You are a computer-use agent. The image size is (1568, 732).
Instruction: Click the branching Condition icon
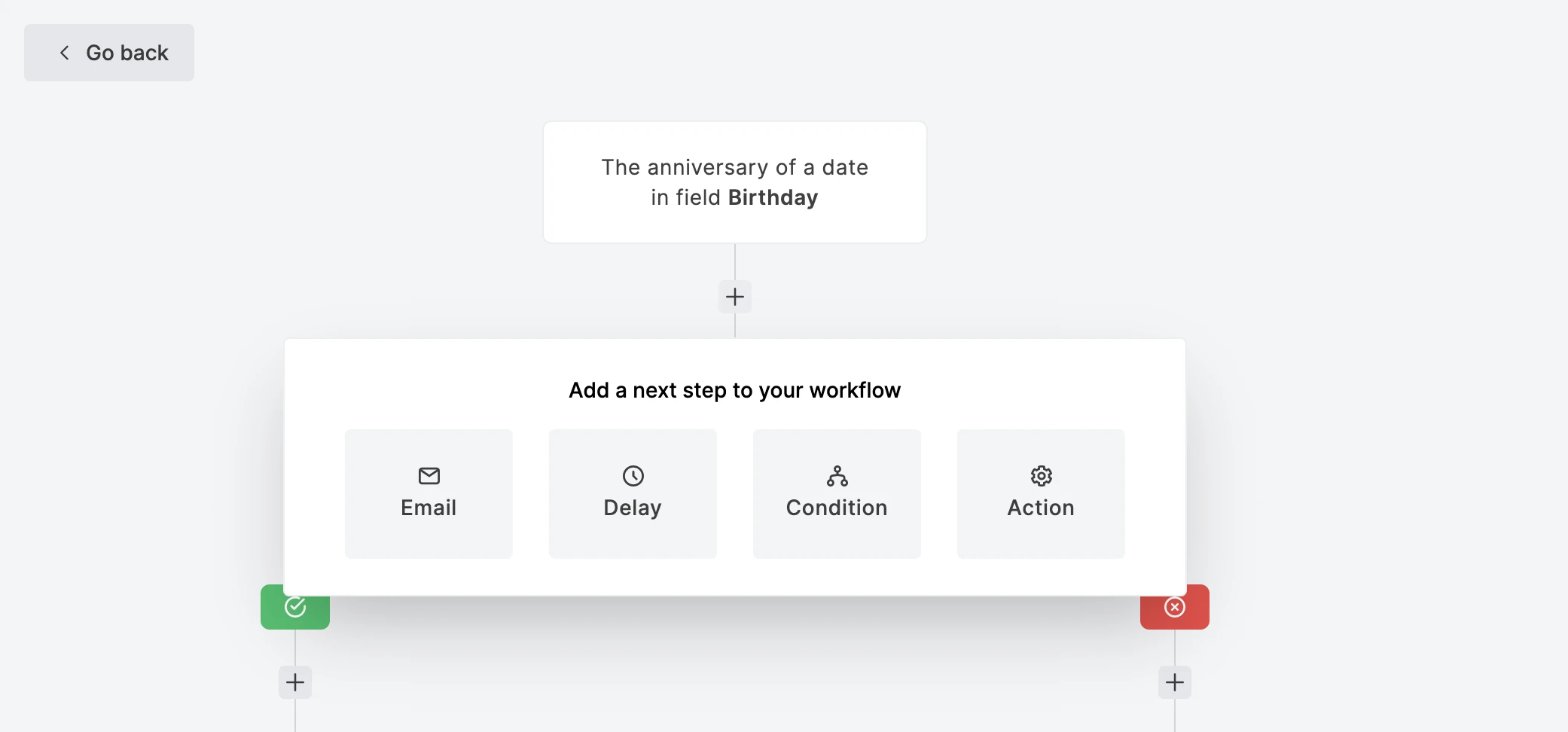(837, 476)
